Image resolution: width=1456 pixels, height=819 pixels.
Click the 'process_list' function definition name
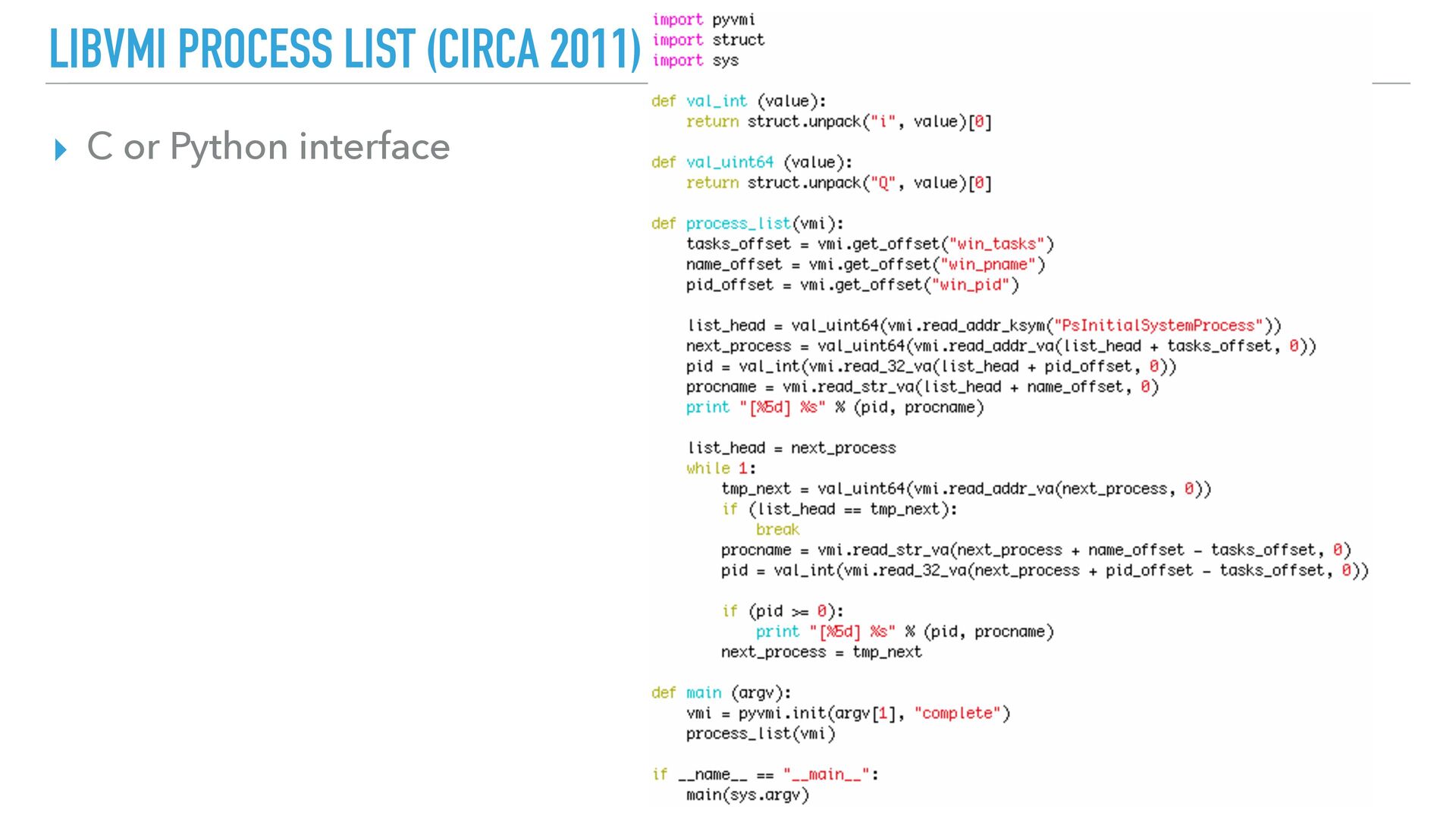(737, 224)
